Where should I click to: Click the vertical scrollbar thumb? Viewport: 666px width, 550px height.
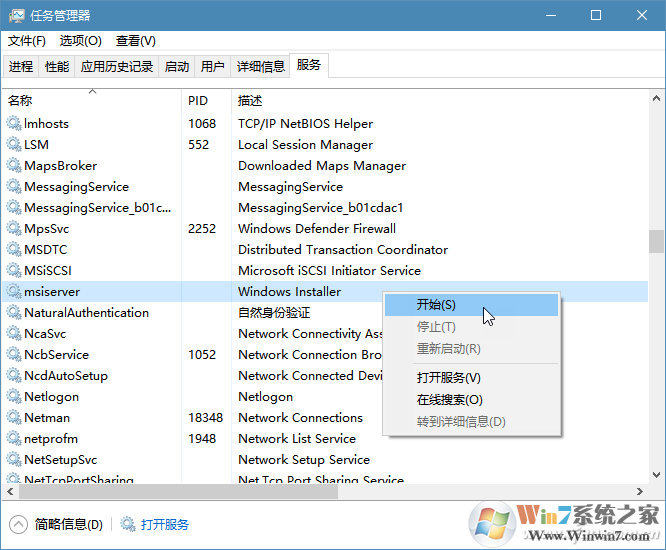(x=656, y=242)
